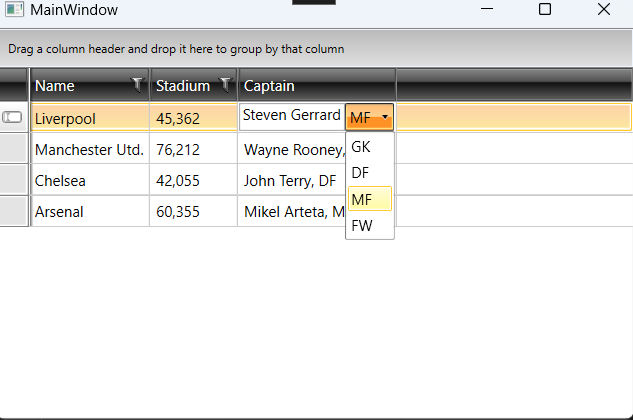Open the Stadium column filter funnel
The image size is (633, 420).
225,85
